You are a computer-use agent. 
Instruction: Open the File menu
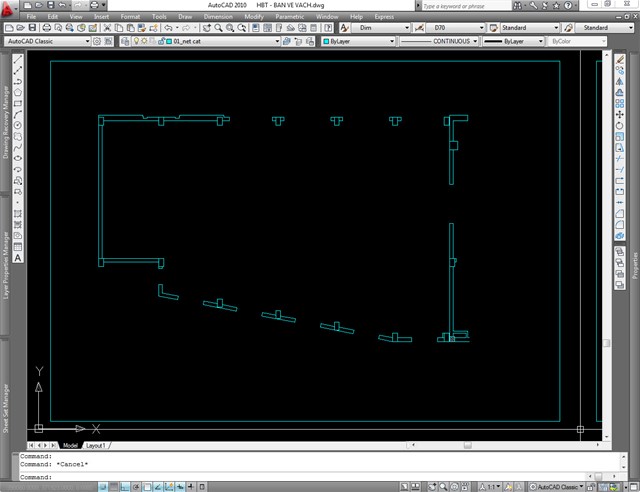tap(31, 17)
